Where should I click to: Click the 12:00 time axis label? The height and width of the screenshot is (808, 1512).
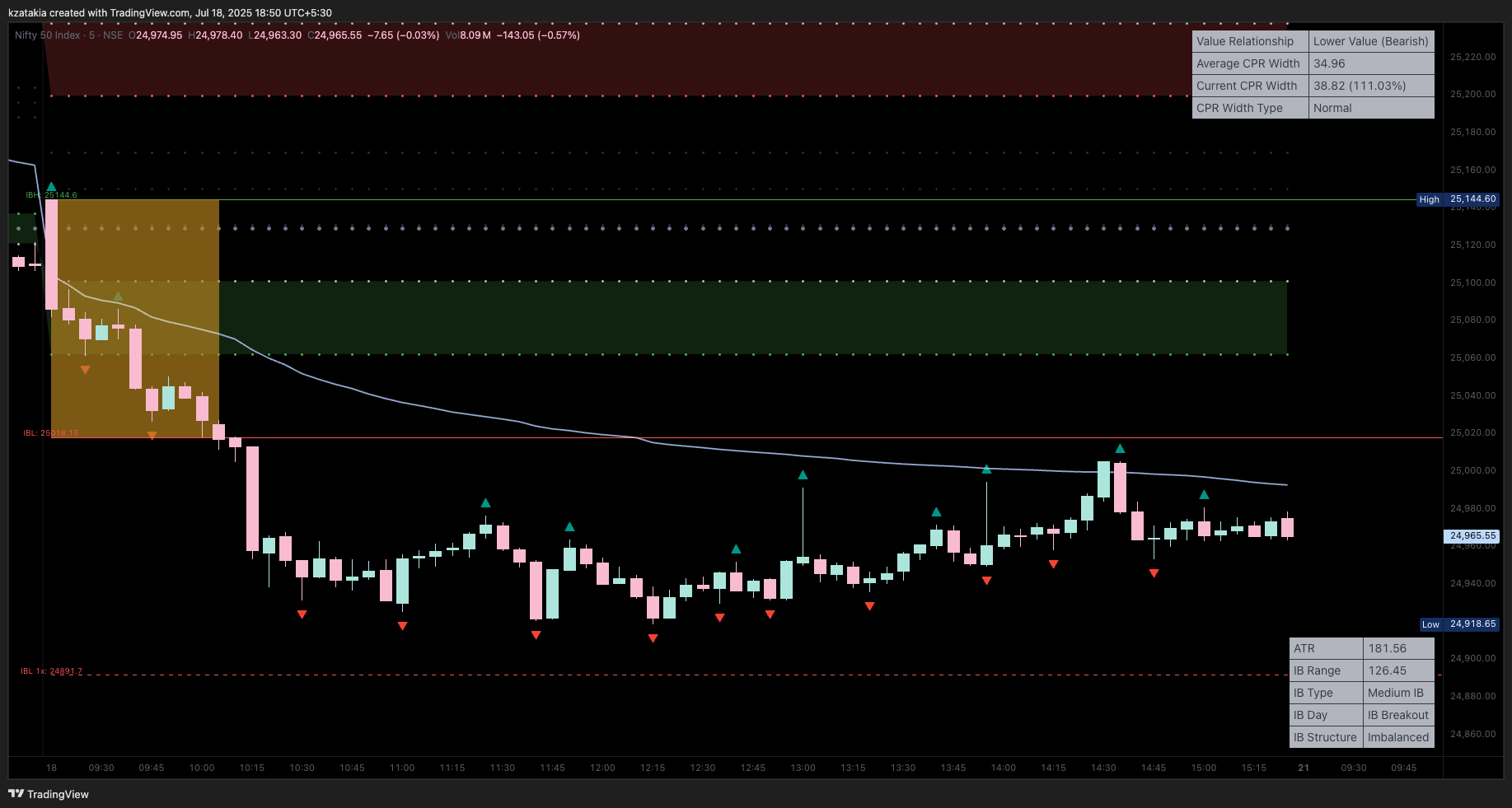[602, 768]
